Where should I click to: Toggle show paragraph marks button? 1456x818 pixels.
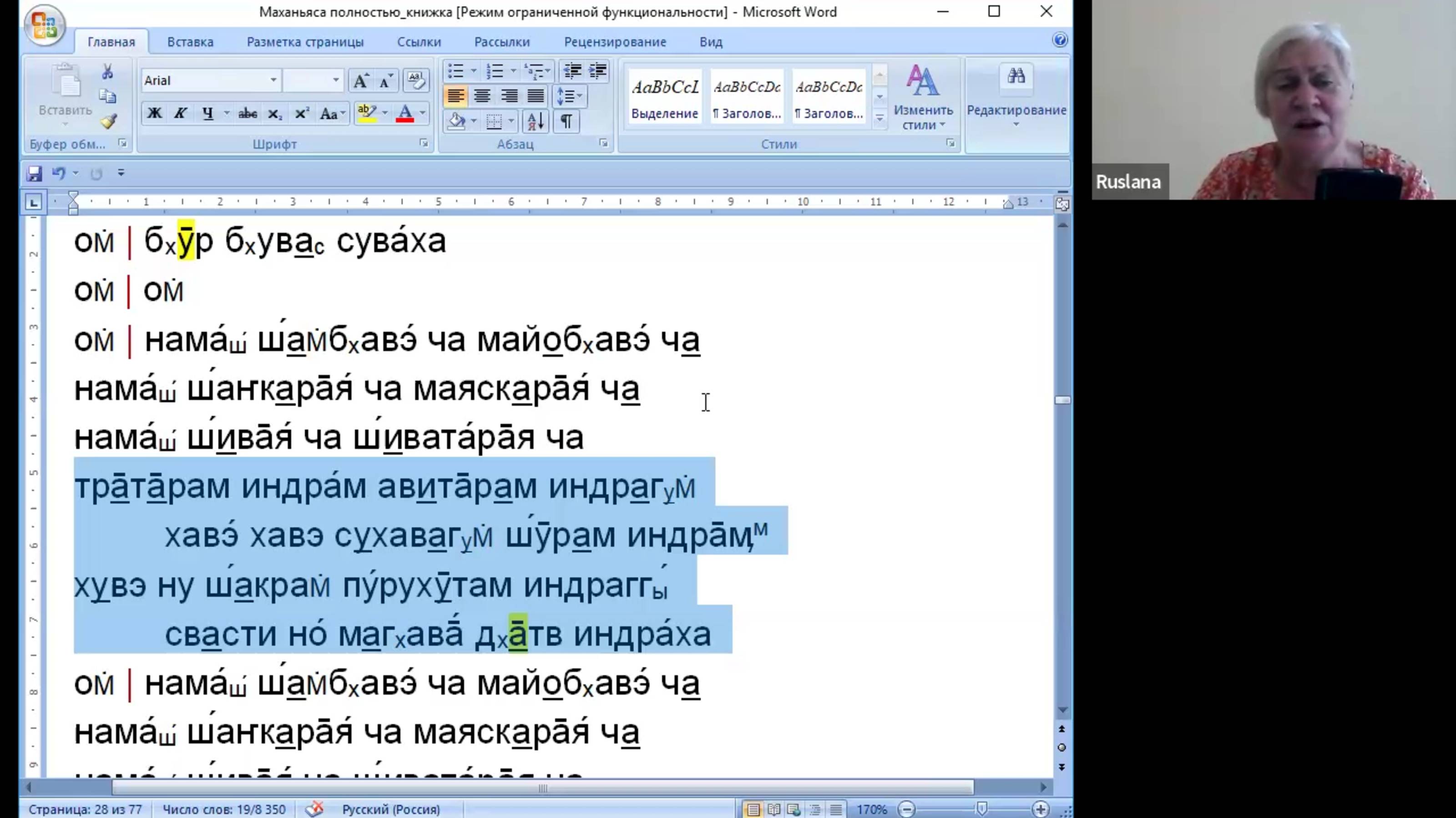coord(566,121)
